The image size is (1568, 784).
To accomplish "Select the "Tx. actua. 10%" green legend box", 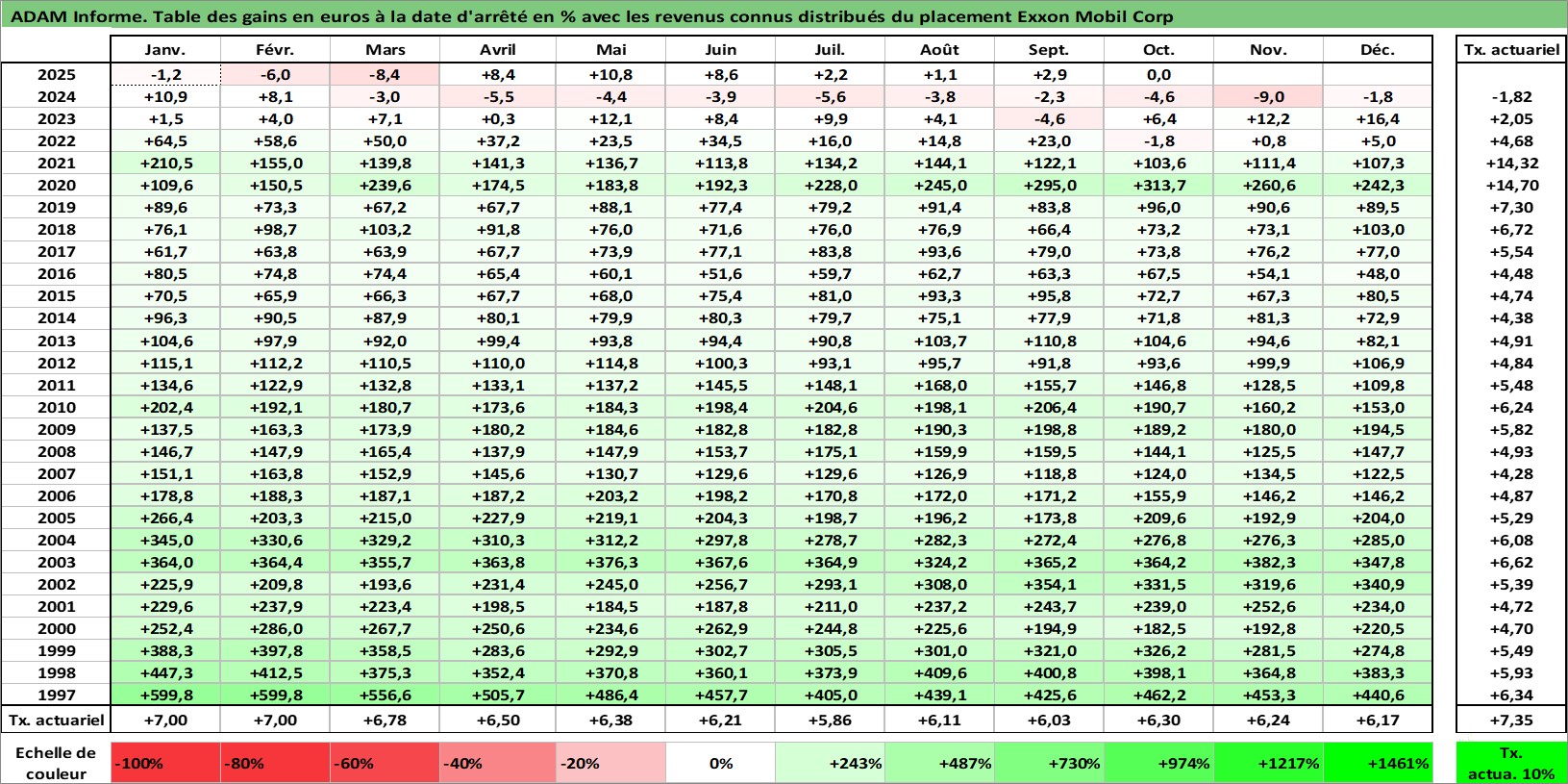I will point(1511,763).
